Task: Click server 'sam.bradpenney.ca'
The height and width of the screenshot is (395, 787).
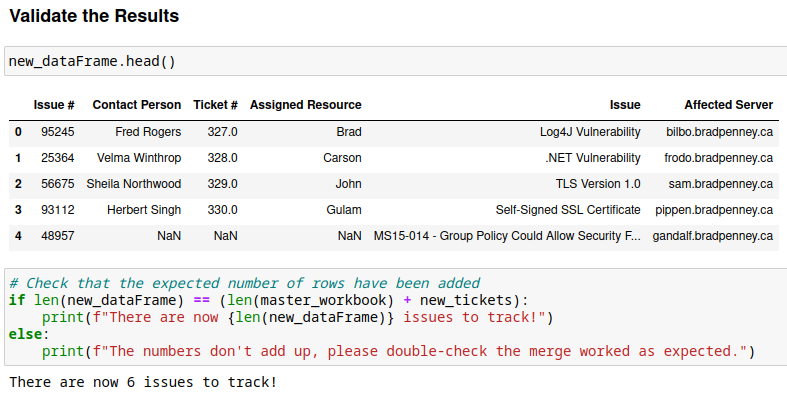Action: click(721, 184)
